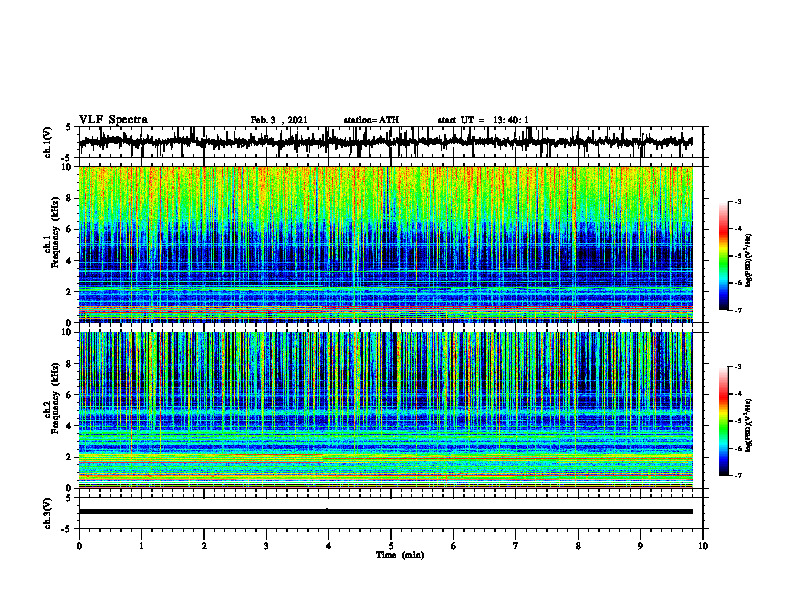Click the ch.2 colorbar "log(PSD)" unit label

click(749, 424)
